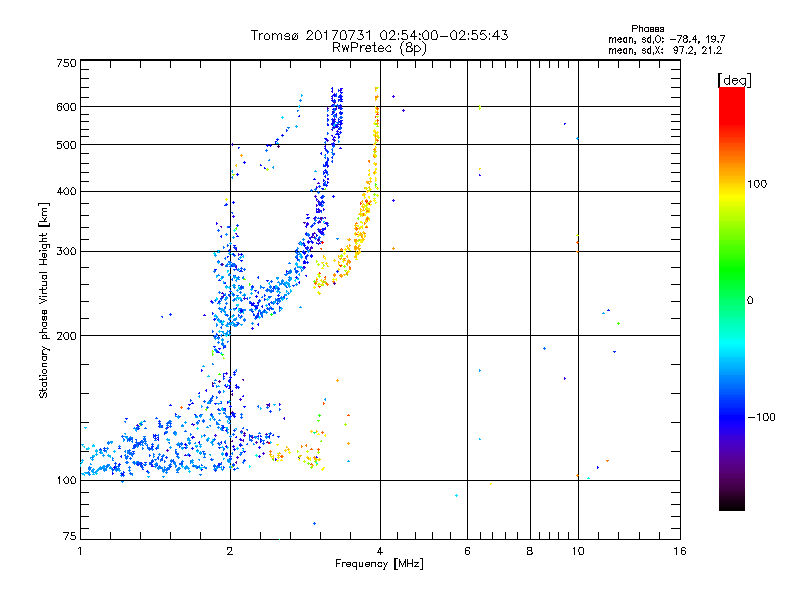Click the "mean, sd,X: 97.2, 21.2" statistics line
This screenshot has width=800, height=600.
[665, 50]
